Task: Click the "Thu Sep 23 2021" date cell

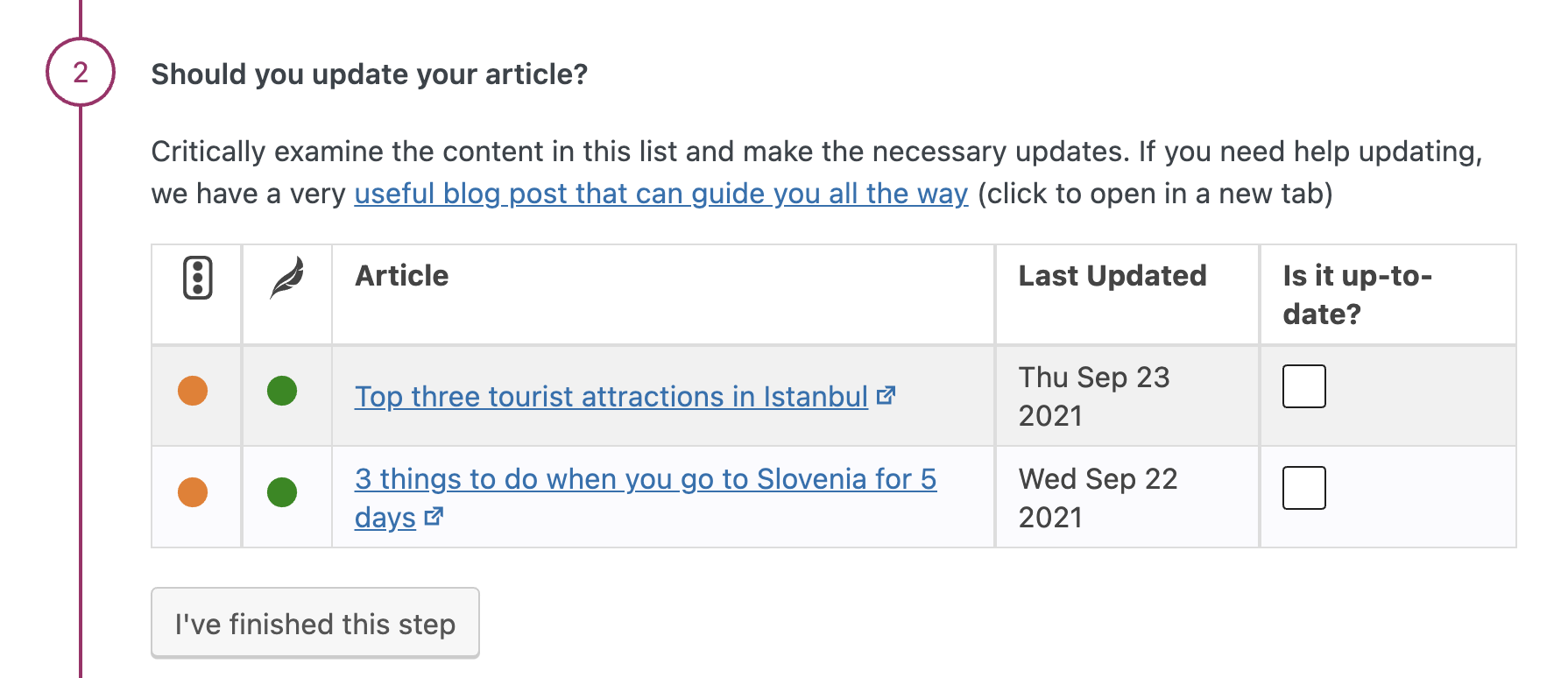Action: [1094, 396]
